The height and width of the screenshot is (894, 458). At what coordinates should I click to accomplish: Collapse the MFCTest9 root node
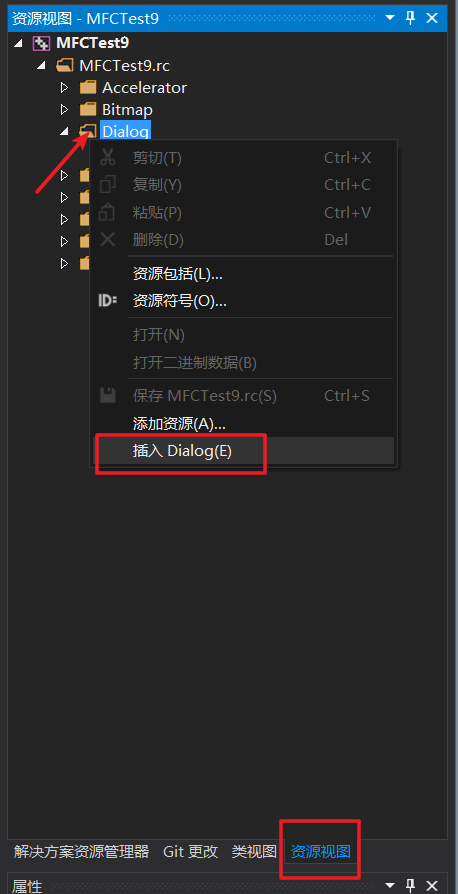pyautogui.click(x=19, y=43)
